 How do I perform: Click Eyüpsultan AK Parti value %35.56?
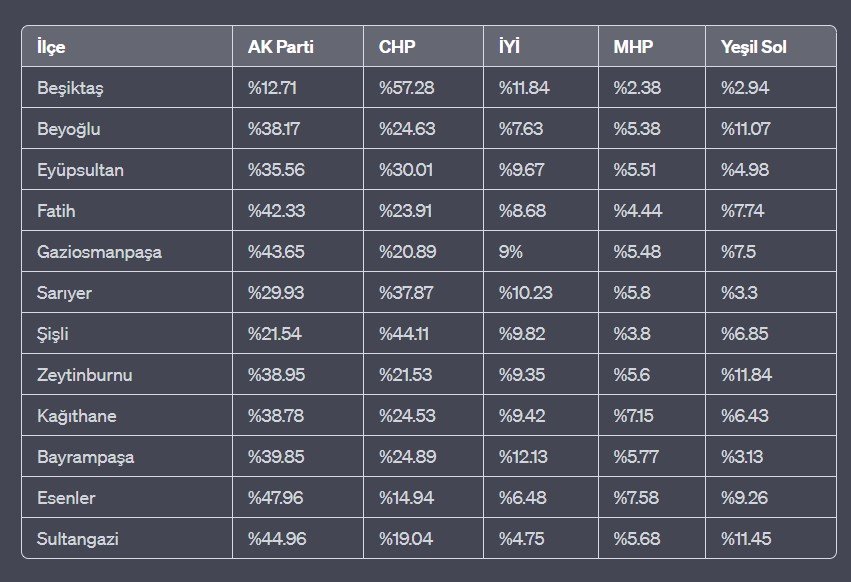[x=276, y=170]
